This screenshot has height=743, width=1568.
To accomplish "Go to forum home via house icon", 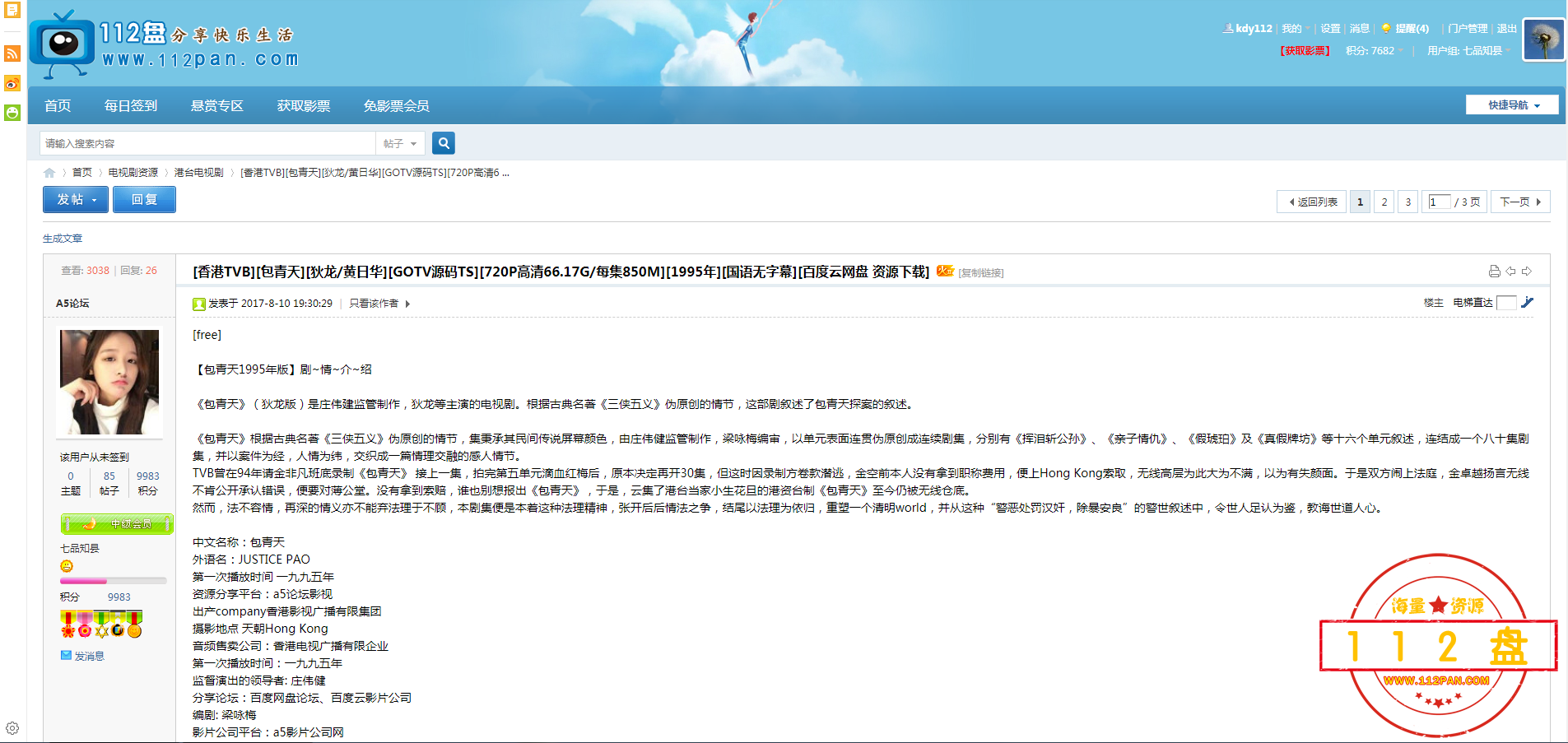I will click(49, 173).
